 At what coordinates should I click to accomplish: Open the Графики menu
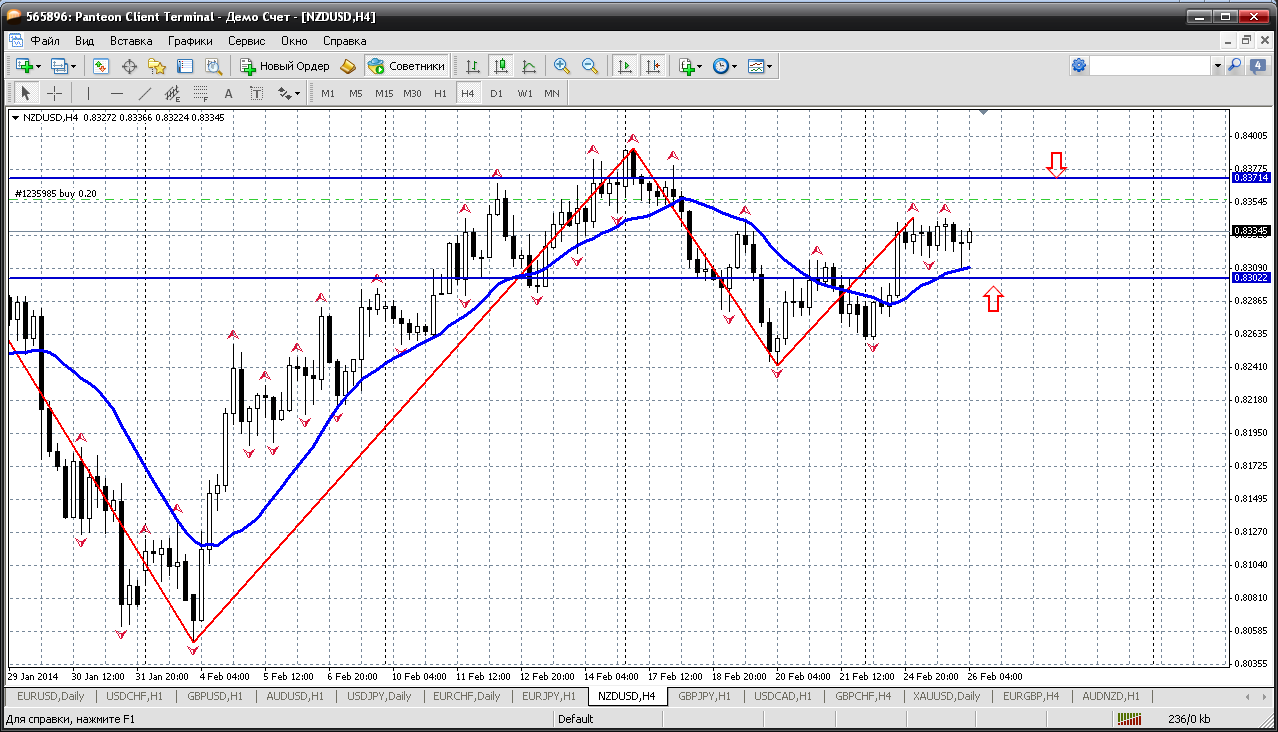(x=190, y=41)
